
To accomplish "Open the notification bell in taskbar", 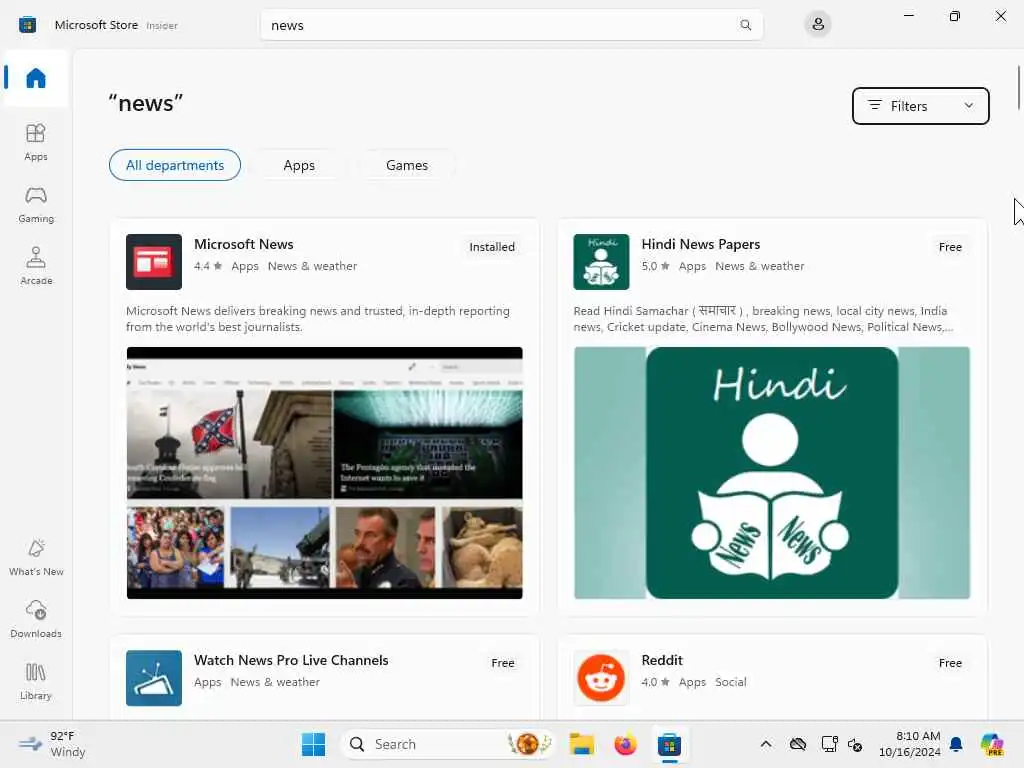I will coord(956,744).
